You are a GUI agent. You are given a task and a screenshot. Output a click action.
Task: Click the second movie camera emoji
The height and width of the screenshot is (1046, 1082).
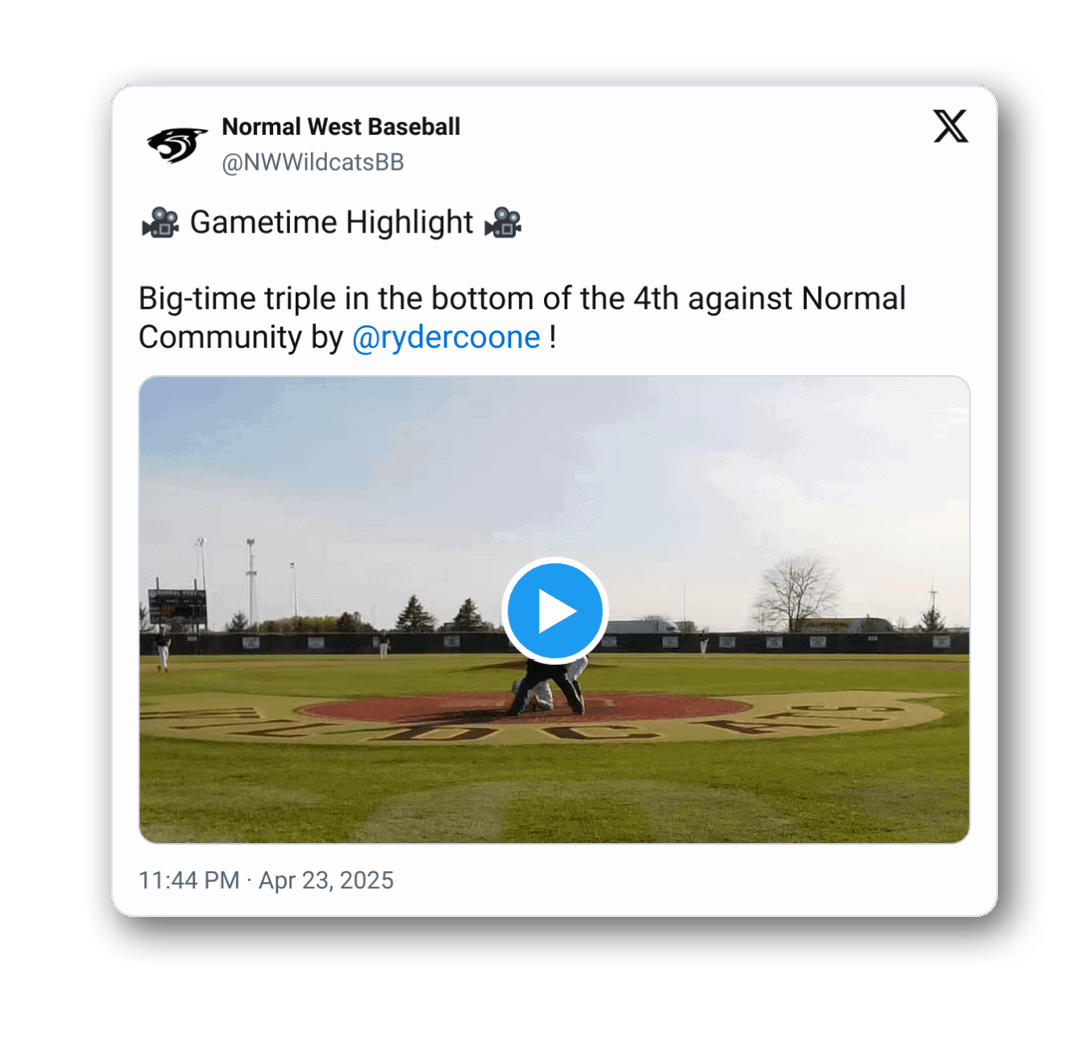pyautogui.click(x=503, y=222)
